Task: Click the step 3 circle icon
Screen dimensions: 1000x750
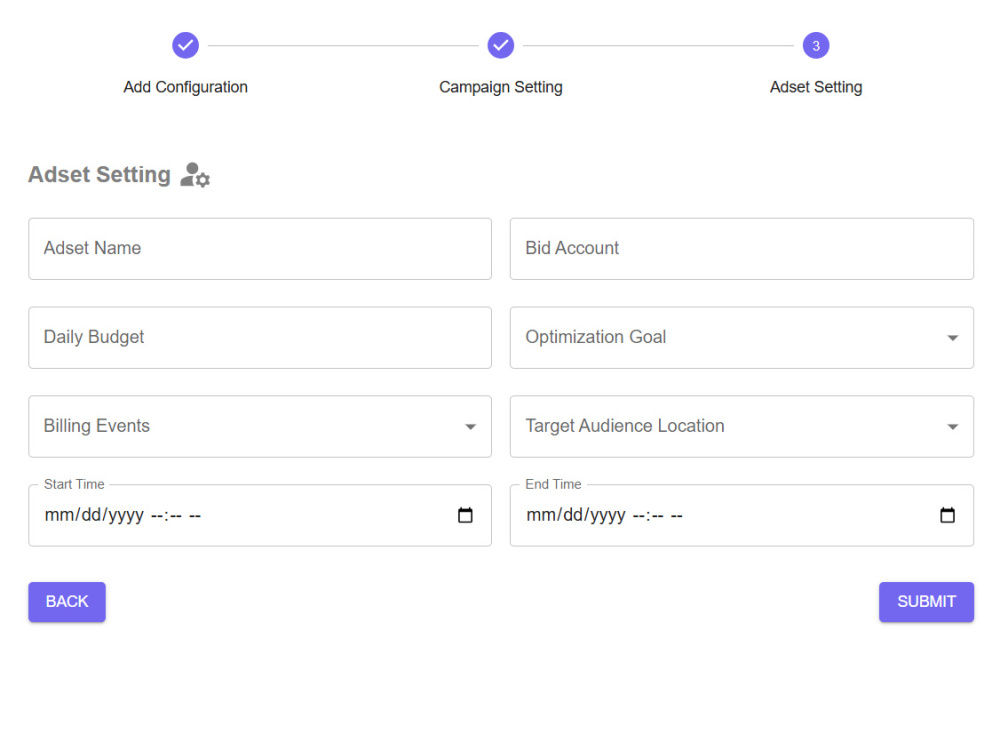Action: [x=816, y=45]
